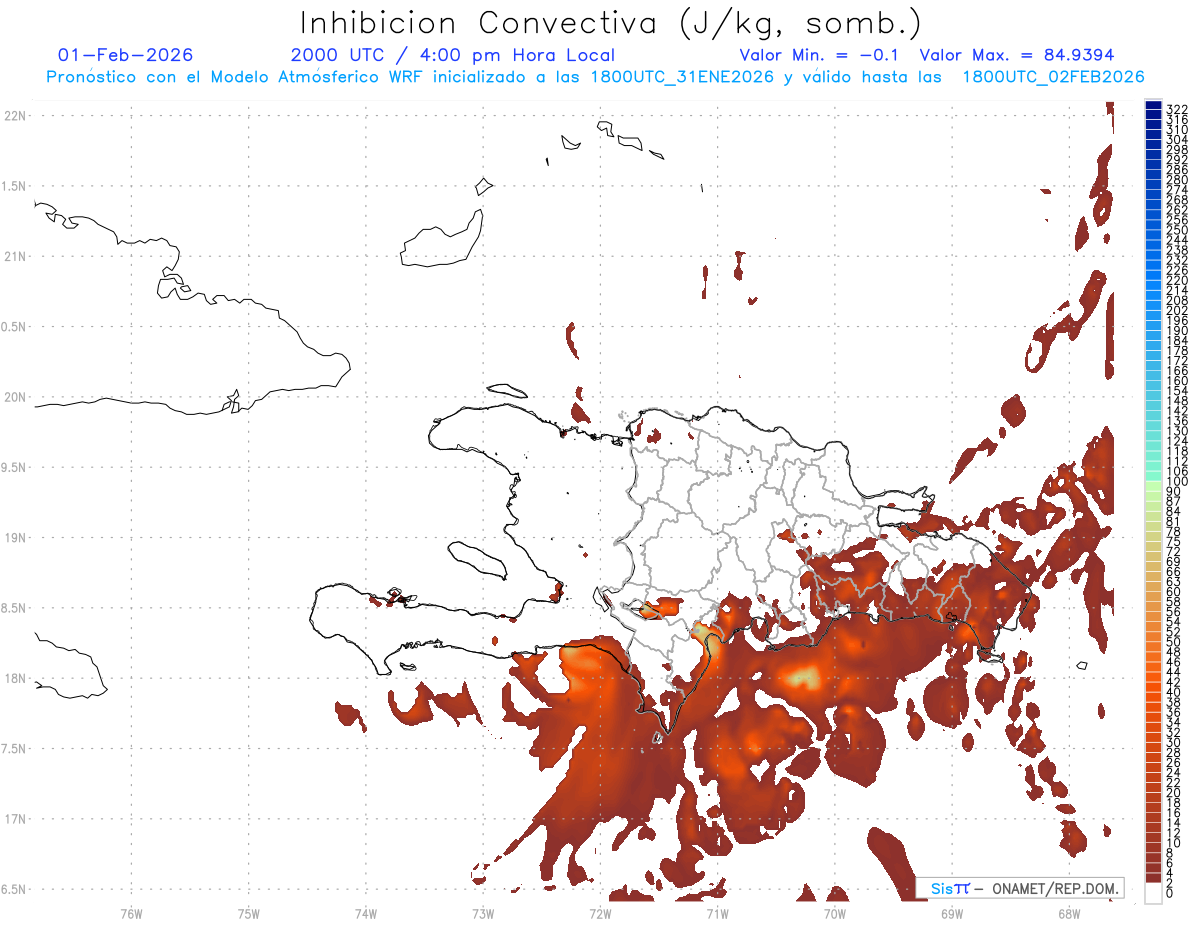Image resolution: width=1200 pixels, height=927 pixels.
Task: Click the "69W" longitude label
Action: tap(952, 913)
